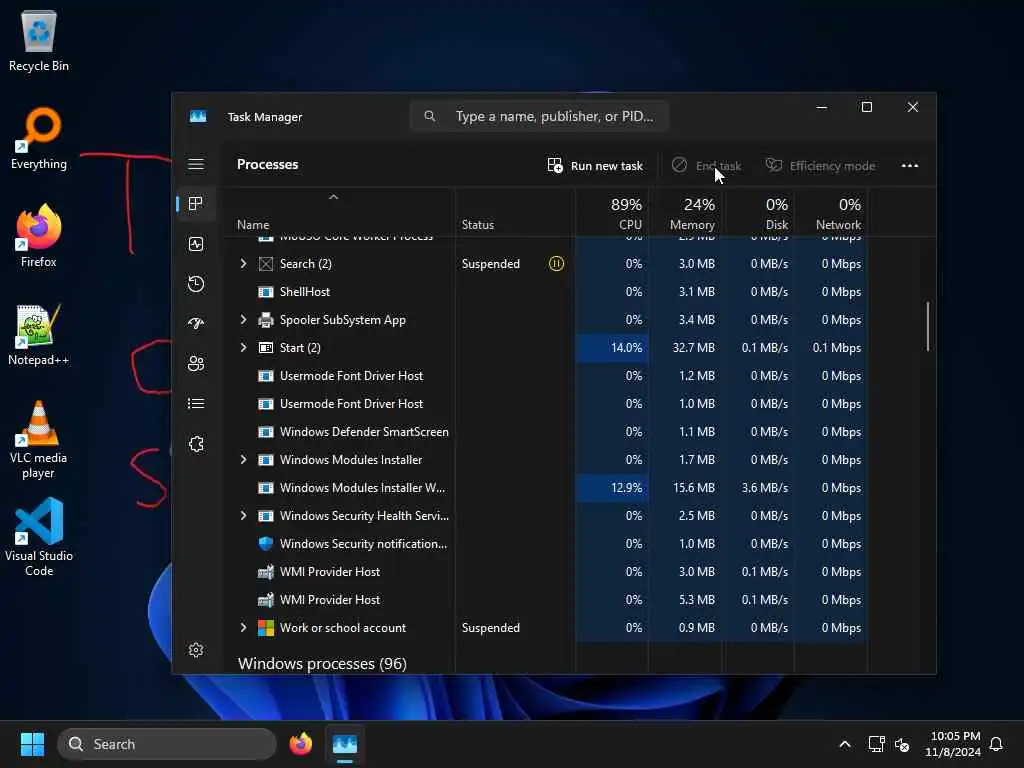The height and width of the screenshot is (768, 1024).
Task: Click the 14.0% CPU cell for Start
Action: [x=613, y=348]
